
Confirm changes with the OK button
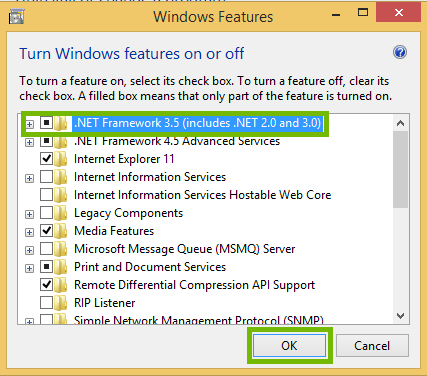pyautogui.click(x=289, y=346)
